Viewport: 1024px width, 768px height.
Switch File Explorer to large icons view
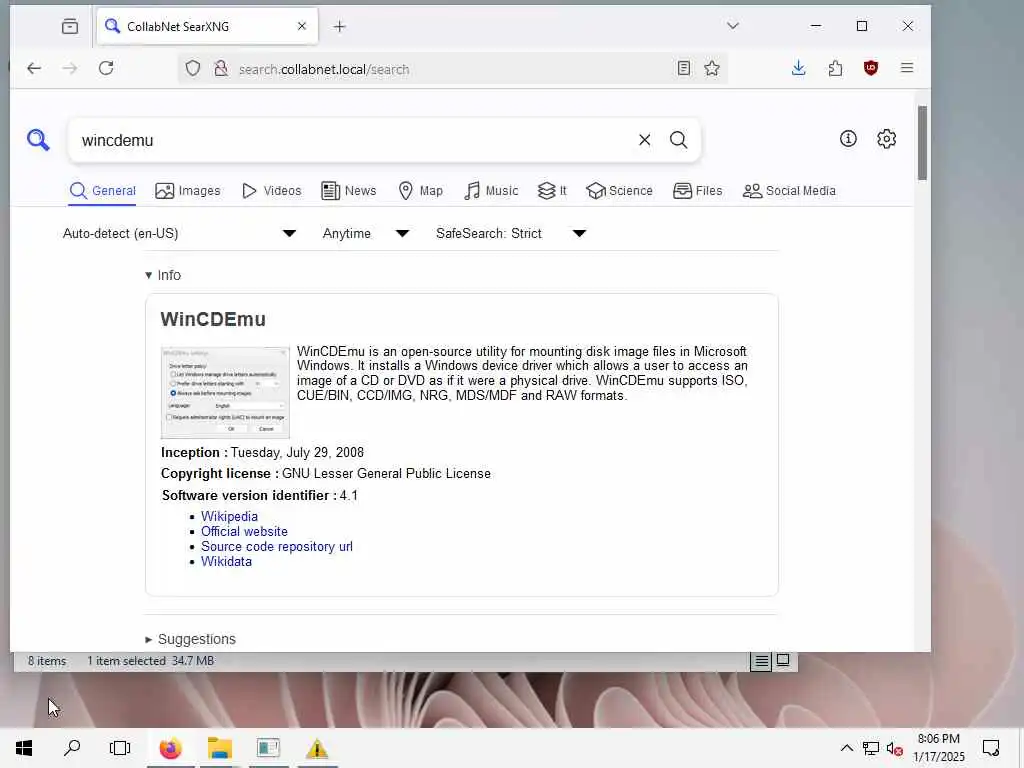(x=782, y=660)
